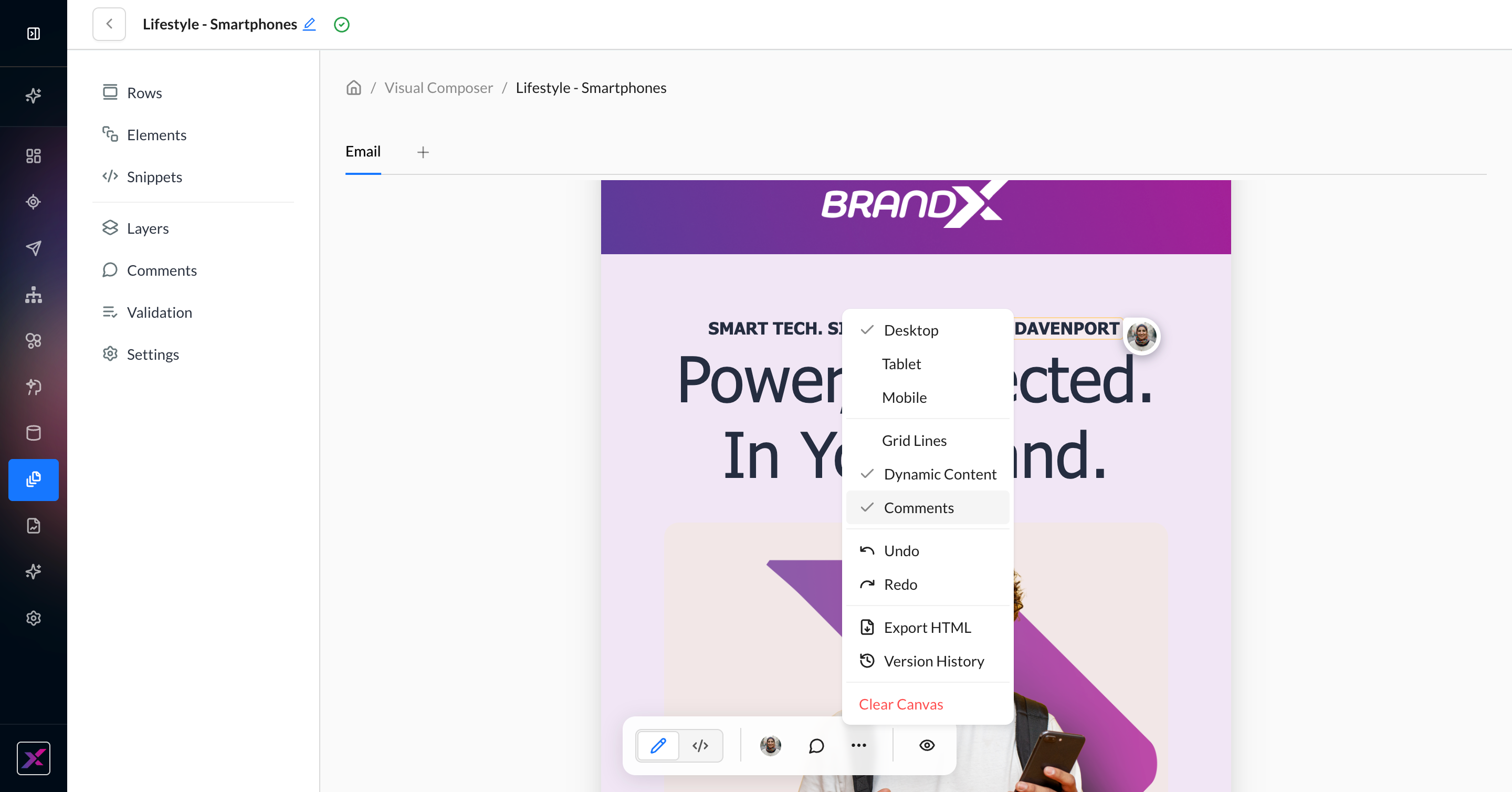Open the dashboard grid icon in sidebar

(x=34, y=155)
